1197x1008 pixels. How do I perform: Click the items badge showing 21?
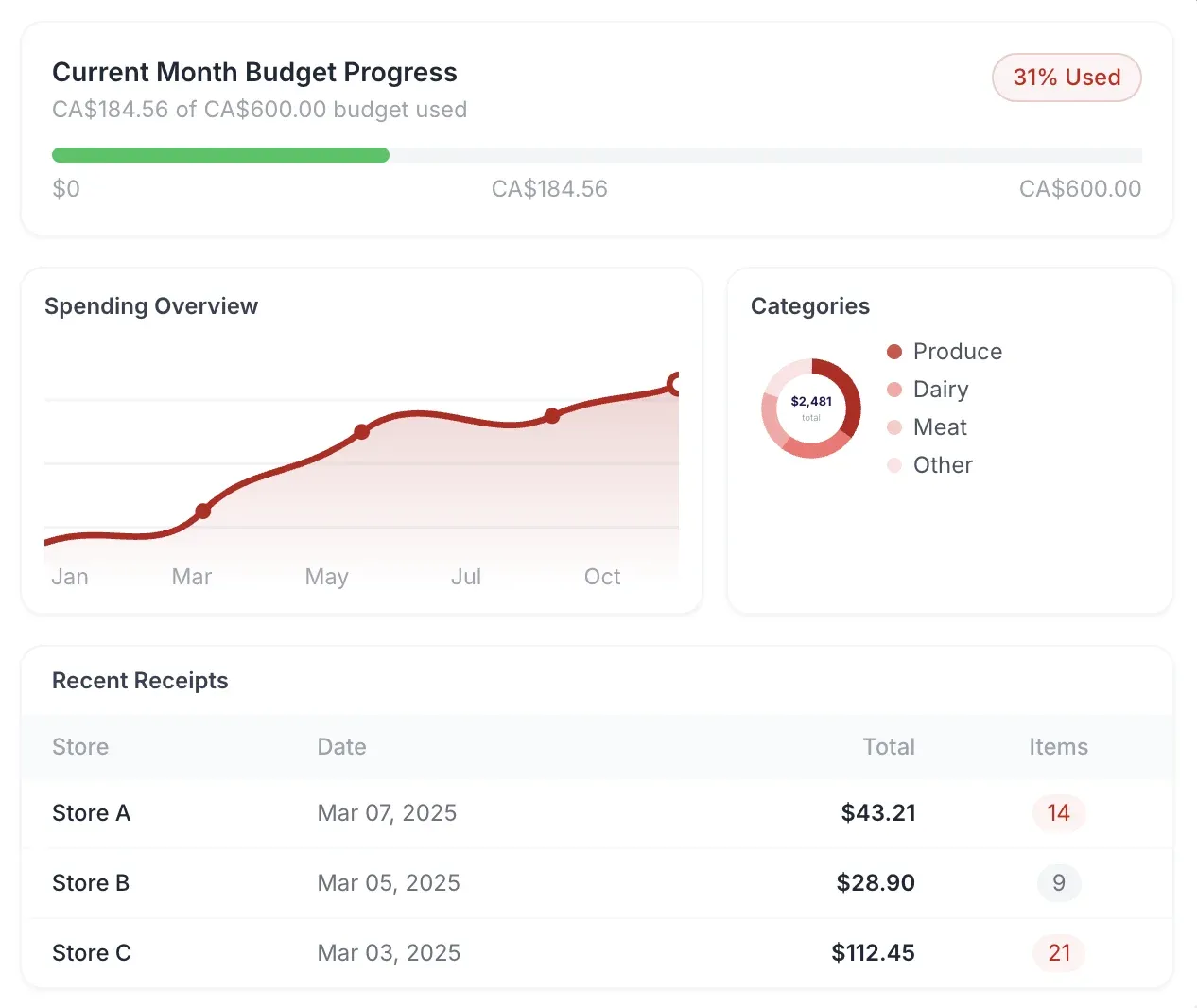pyautogui.click(x=1058, y=953)
